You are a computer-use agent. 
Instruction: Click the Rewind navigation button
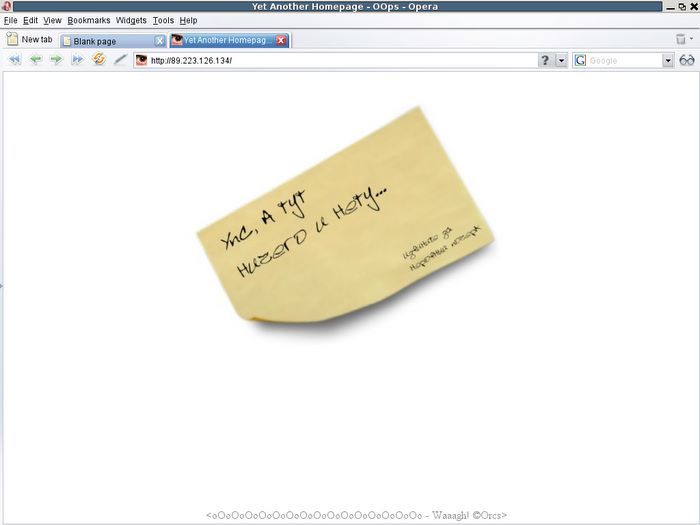click(14, 60)
